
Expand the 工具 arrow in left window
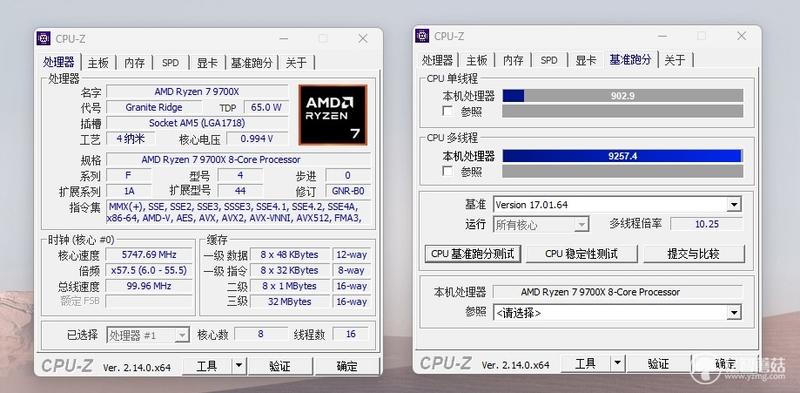click(238, 366)
